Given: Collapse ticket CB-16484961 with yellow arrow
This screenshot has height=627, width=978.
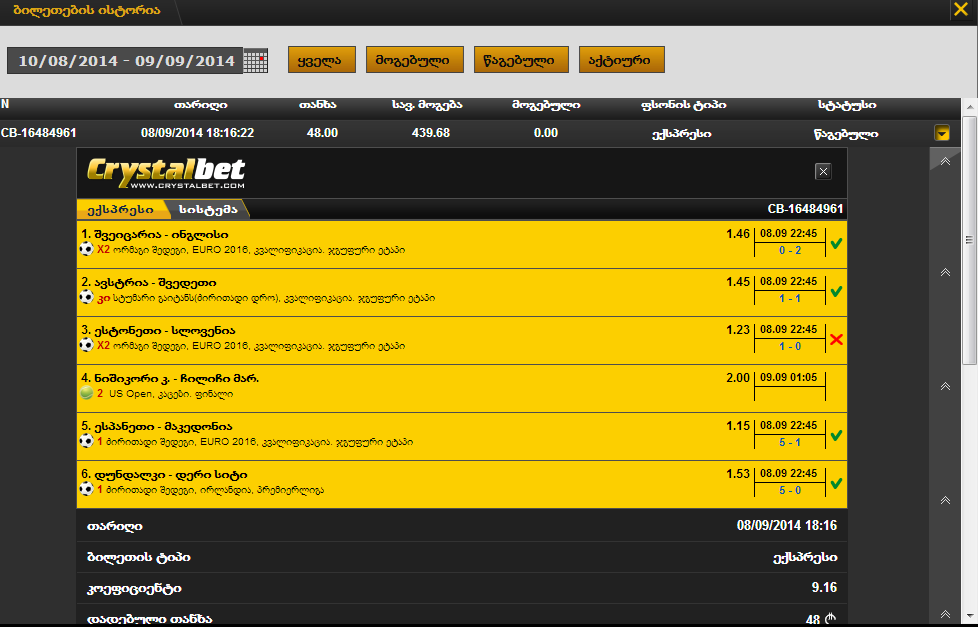Looking at the screenshot, I should coord(942,133).
